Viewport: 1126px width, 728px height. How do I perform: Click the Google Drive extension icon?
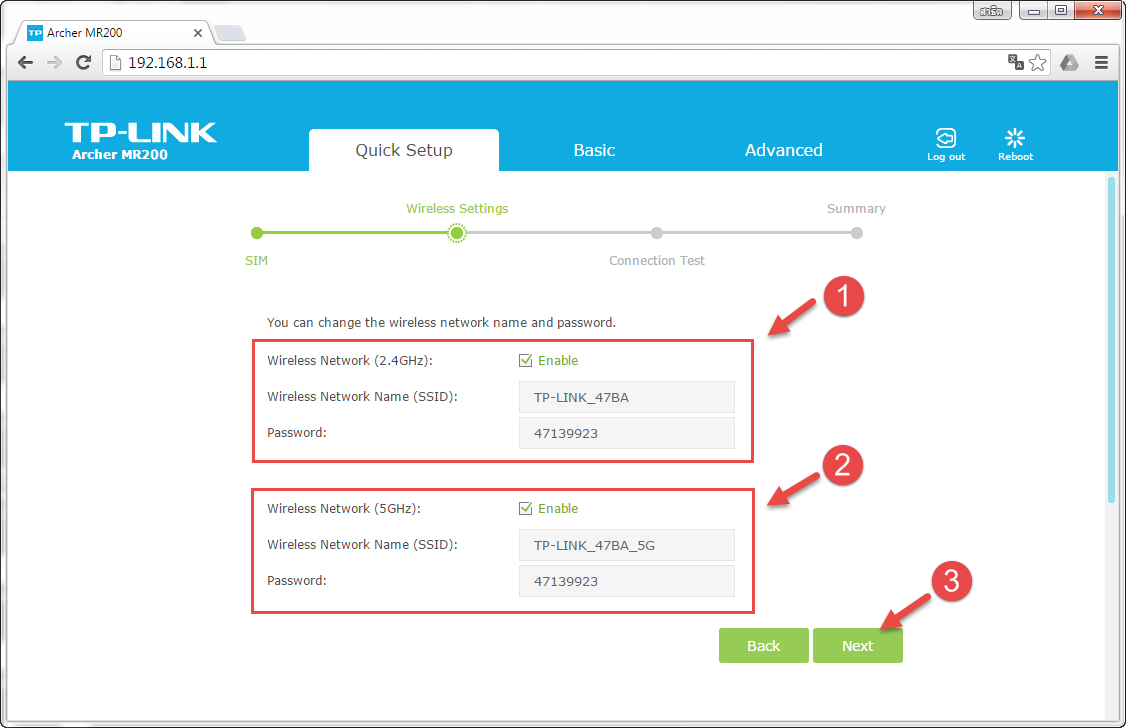(x=1069, y=62)
